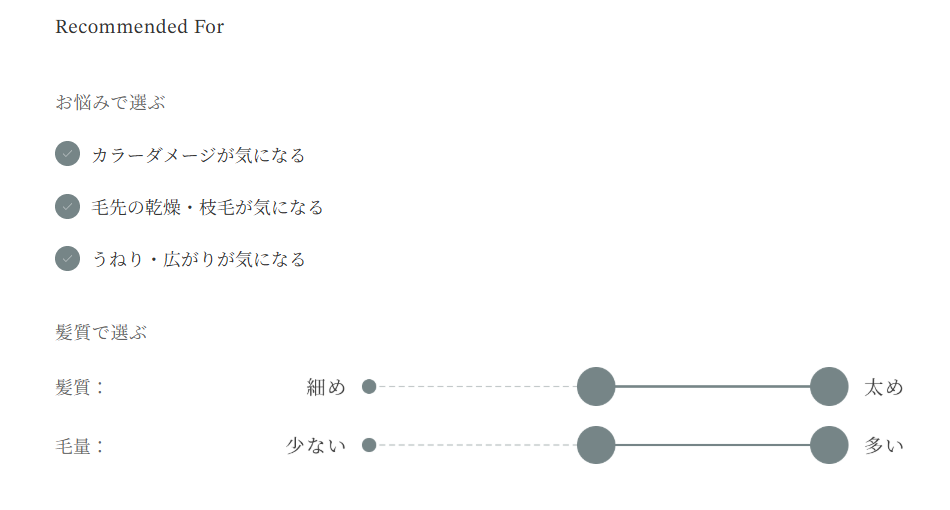Click the 少ない label
950x510 pixels.
click(316, 445)
